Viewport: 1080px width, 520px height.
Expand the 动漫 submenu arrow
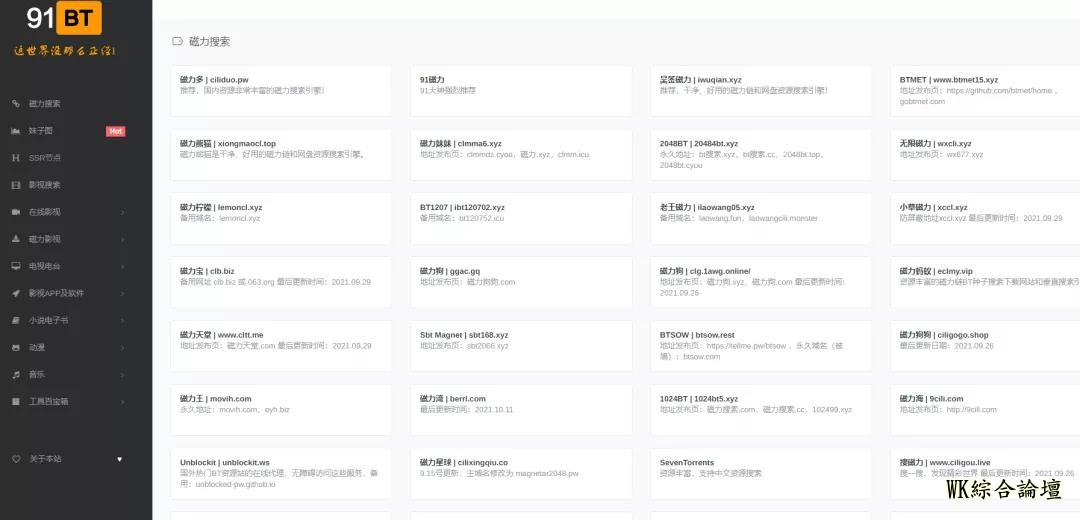[123, 347]
